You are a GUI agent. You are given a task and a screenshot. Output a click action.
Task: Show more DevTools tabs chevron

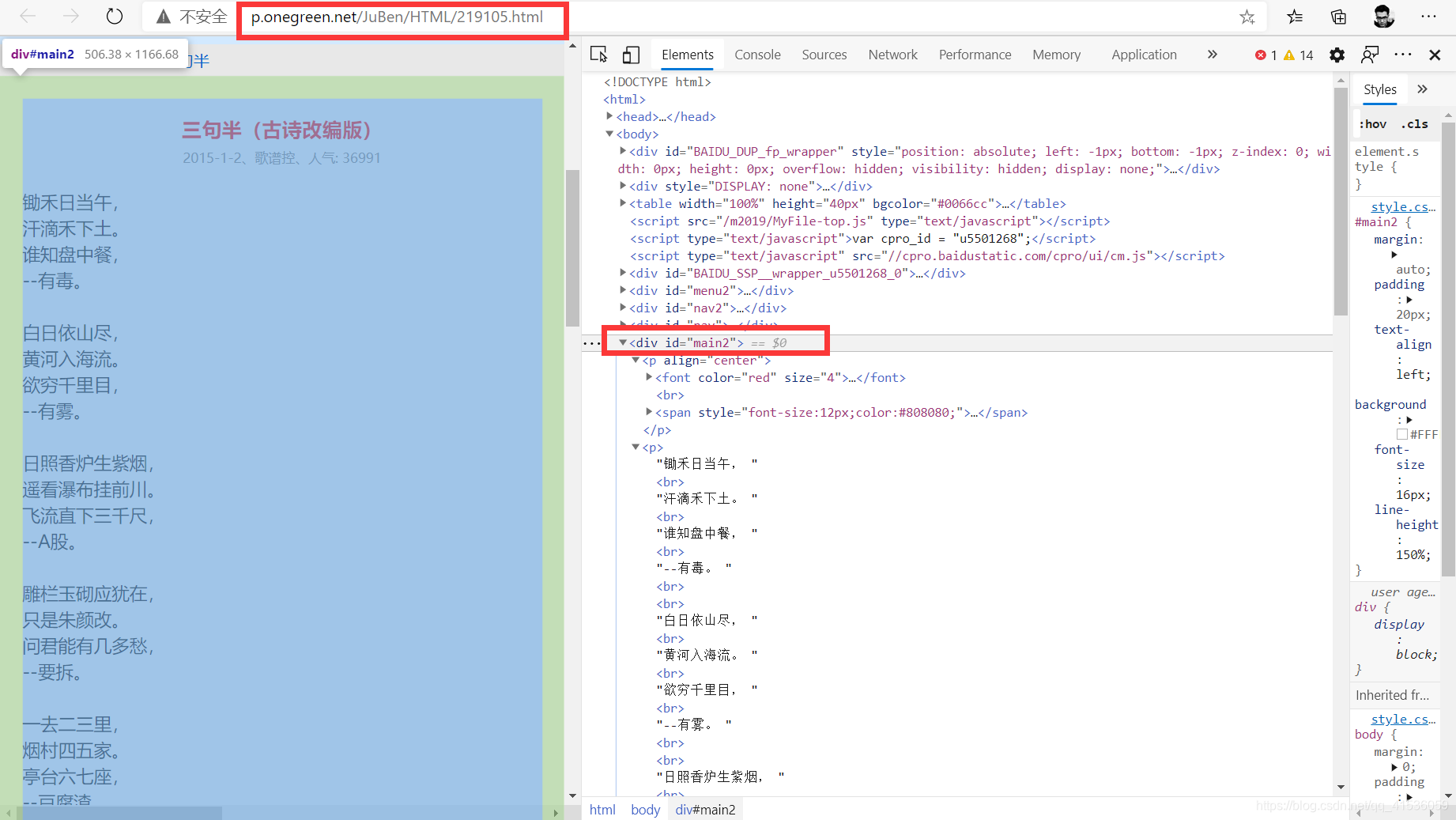(x=1213, y=55)
